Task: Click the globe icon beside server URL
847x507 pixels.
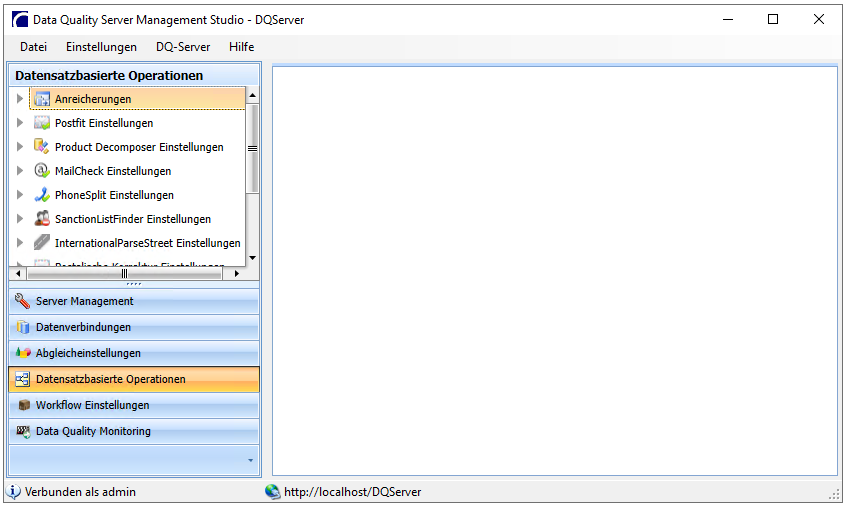Action: click(272, 491)
